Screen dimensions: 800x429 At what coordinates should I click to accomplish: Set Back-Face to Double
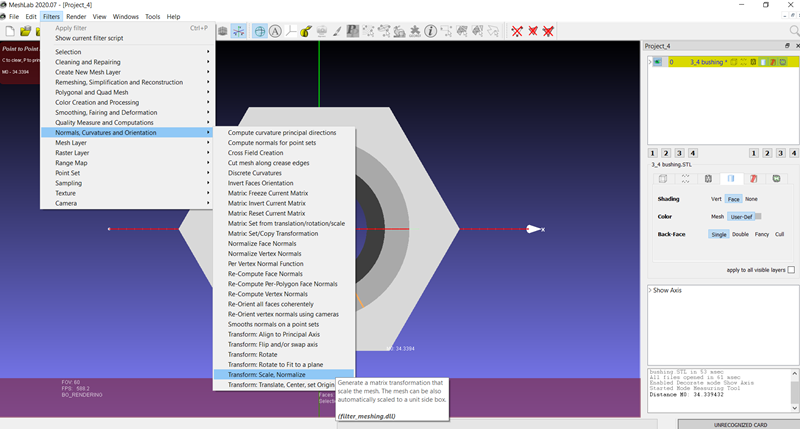tap(740, 234)
